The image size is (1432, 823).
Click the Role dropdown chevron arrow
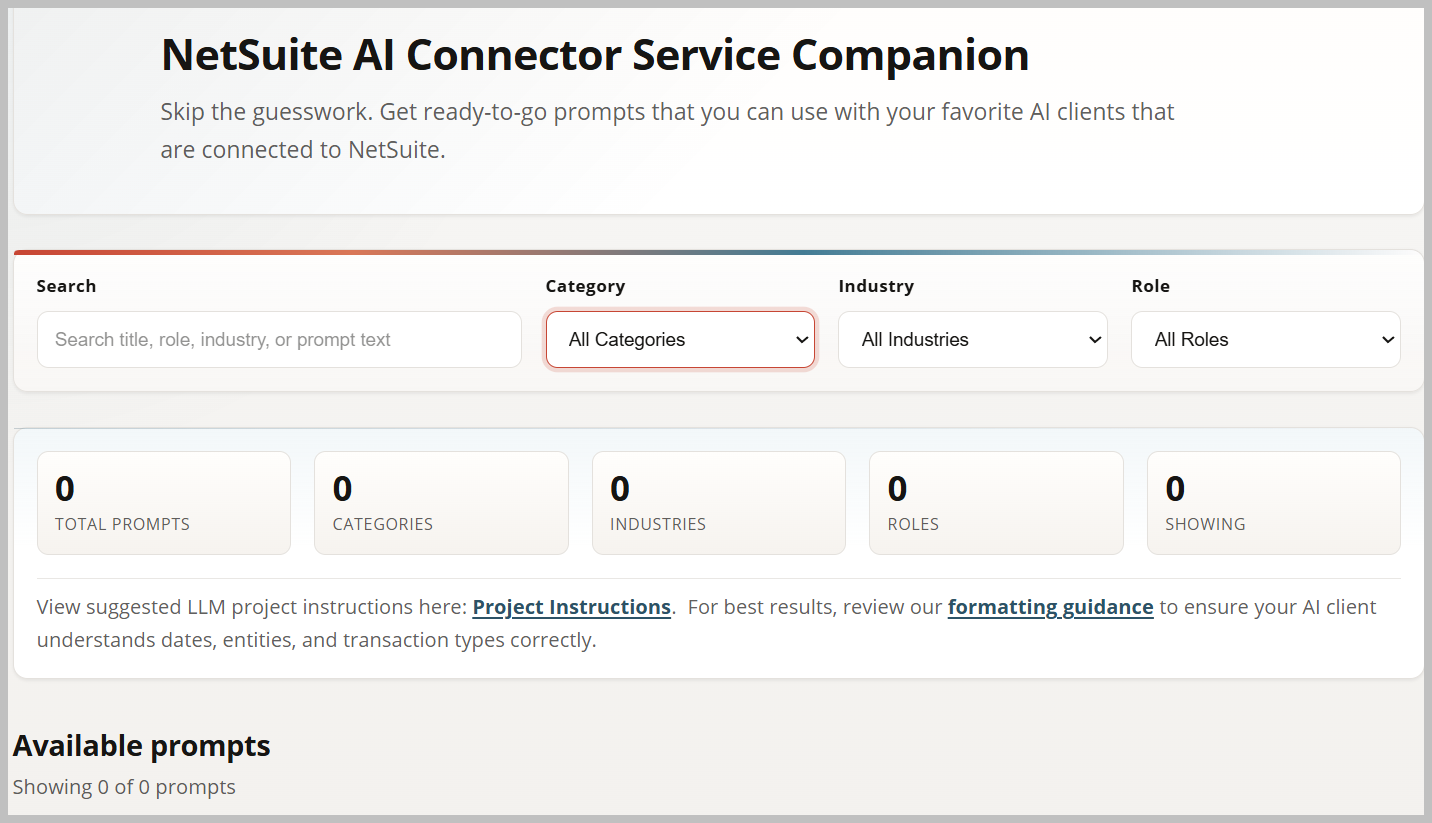pyautogui.click(x=1388, y=340)
